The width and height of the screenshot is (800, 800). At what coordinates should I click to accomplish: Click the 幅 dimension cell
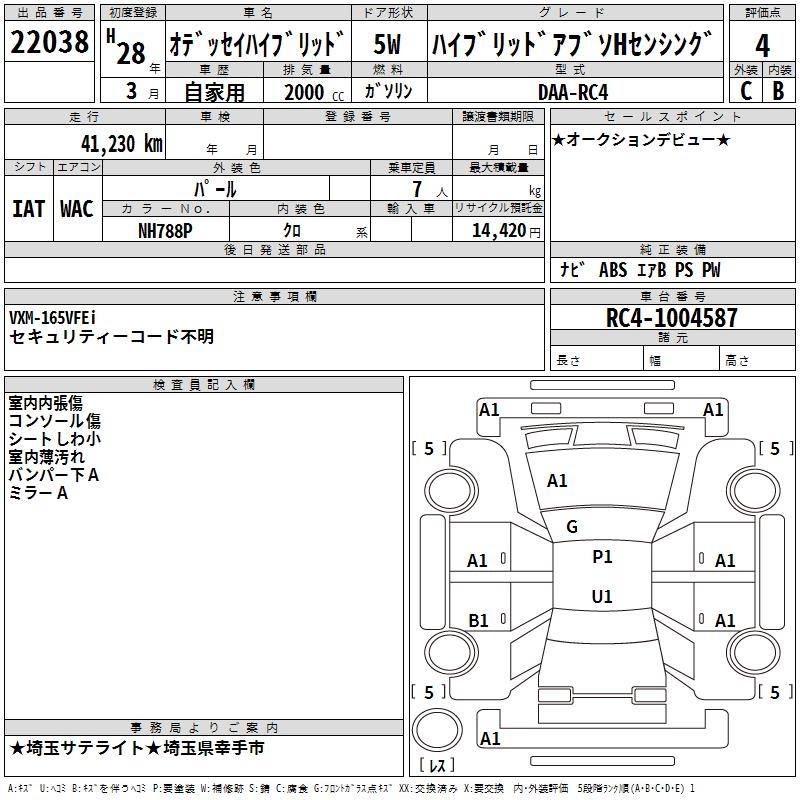[x=682, y=359]
